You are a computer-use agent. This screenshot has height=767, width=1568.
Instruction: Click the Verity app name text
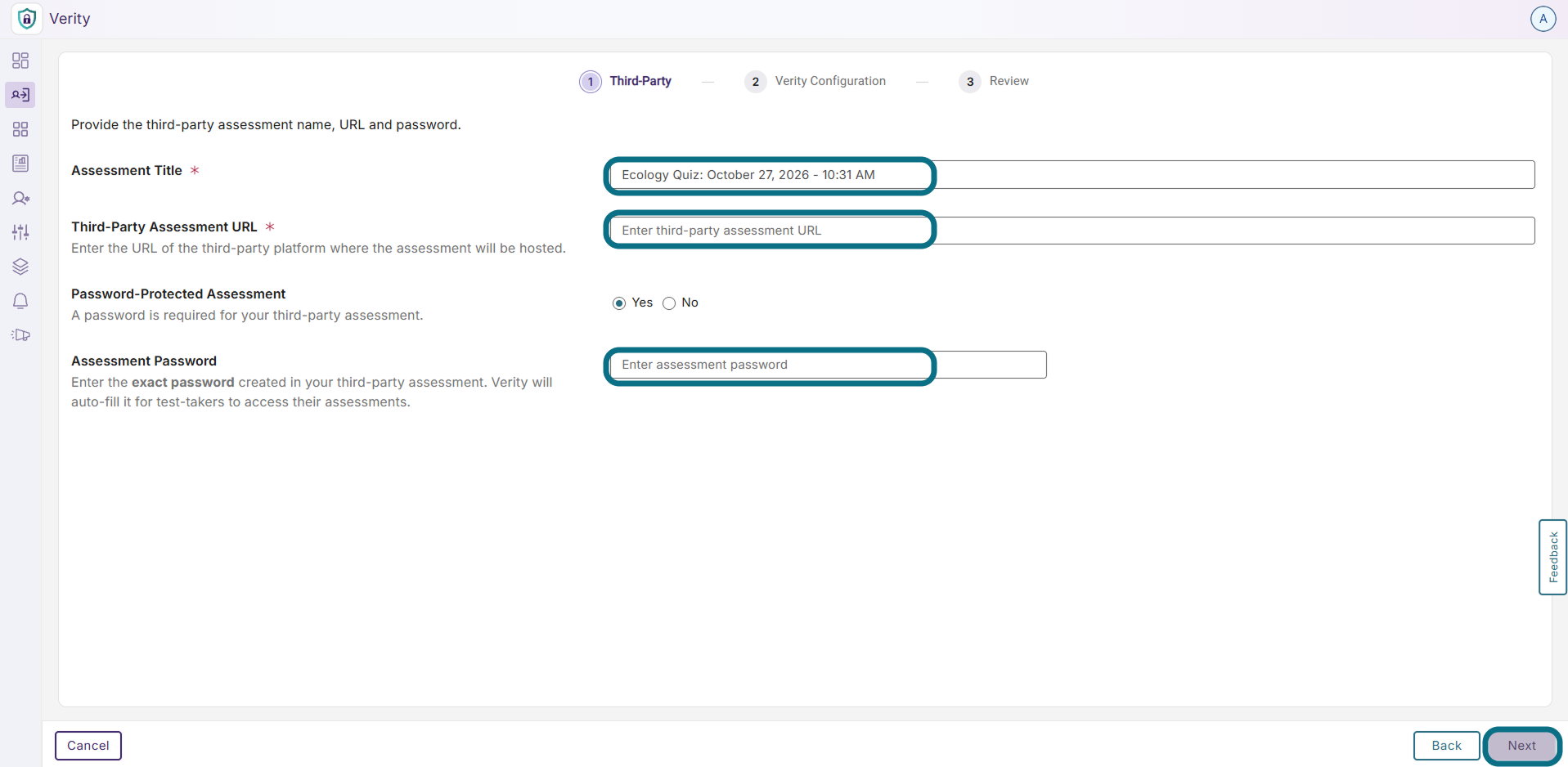point(70,19)
